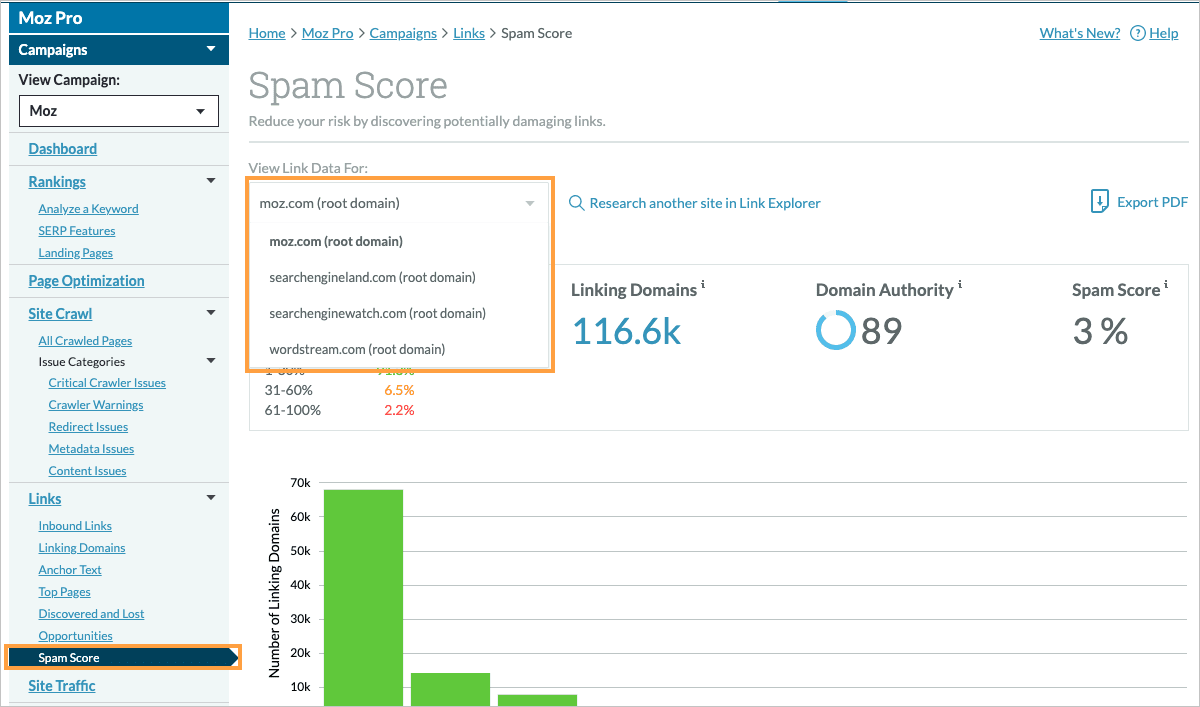Collapse the Campaigns section arrow
Image resolution: width=1200 pixels, height=707 pixels.
[x=210, y=49]
